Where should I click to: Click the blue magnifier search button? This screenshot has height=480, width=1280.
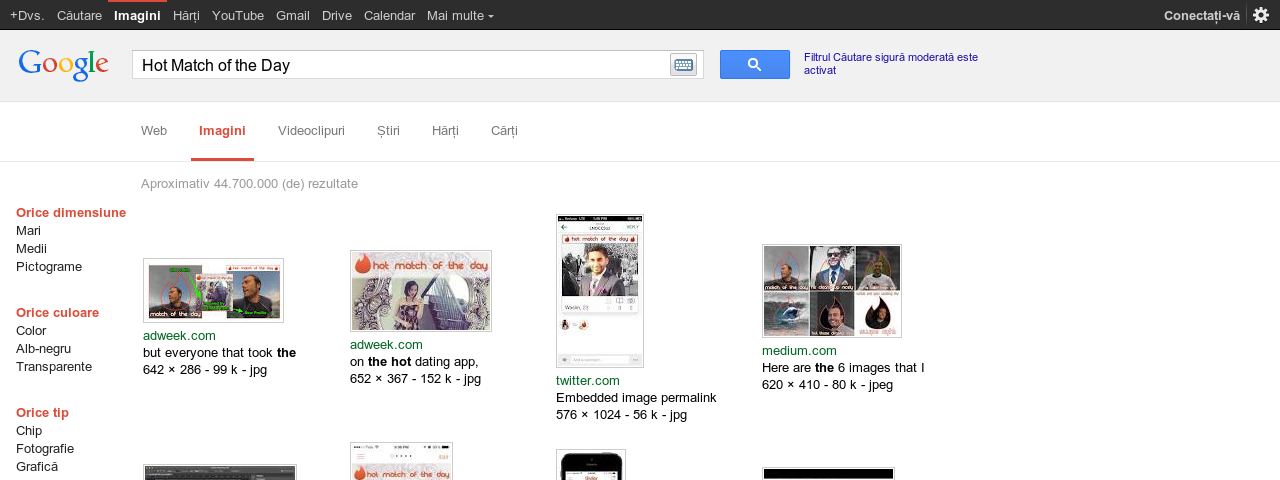[755, 65]
